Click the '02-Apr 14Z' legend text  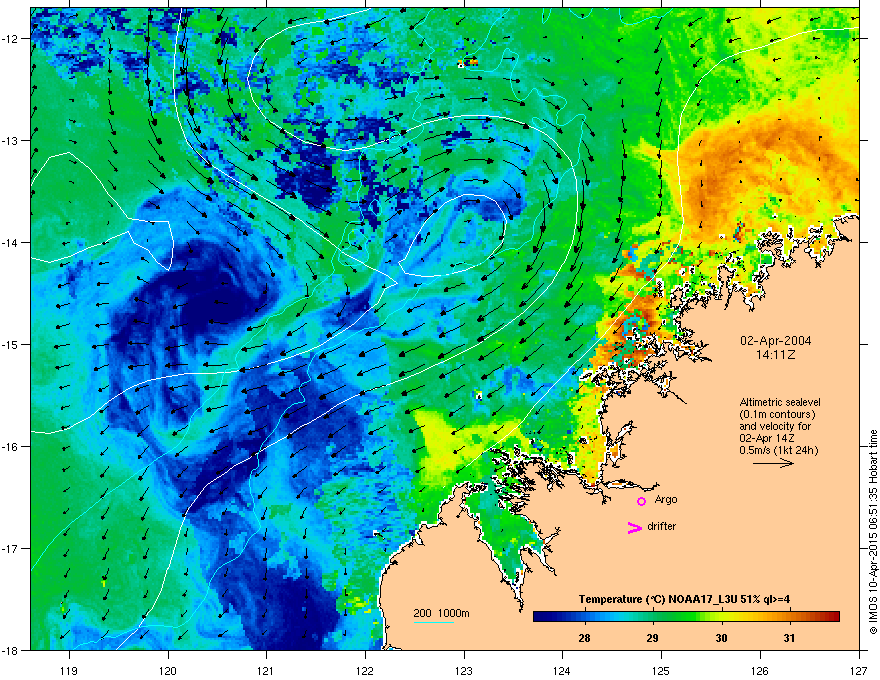(x=766, y=438)
